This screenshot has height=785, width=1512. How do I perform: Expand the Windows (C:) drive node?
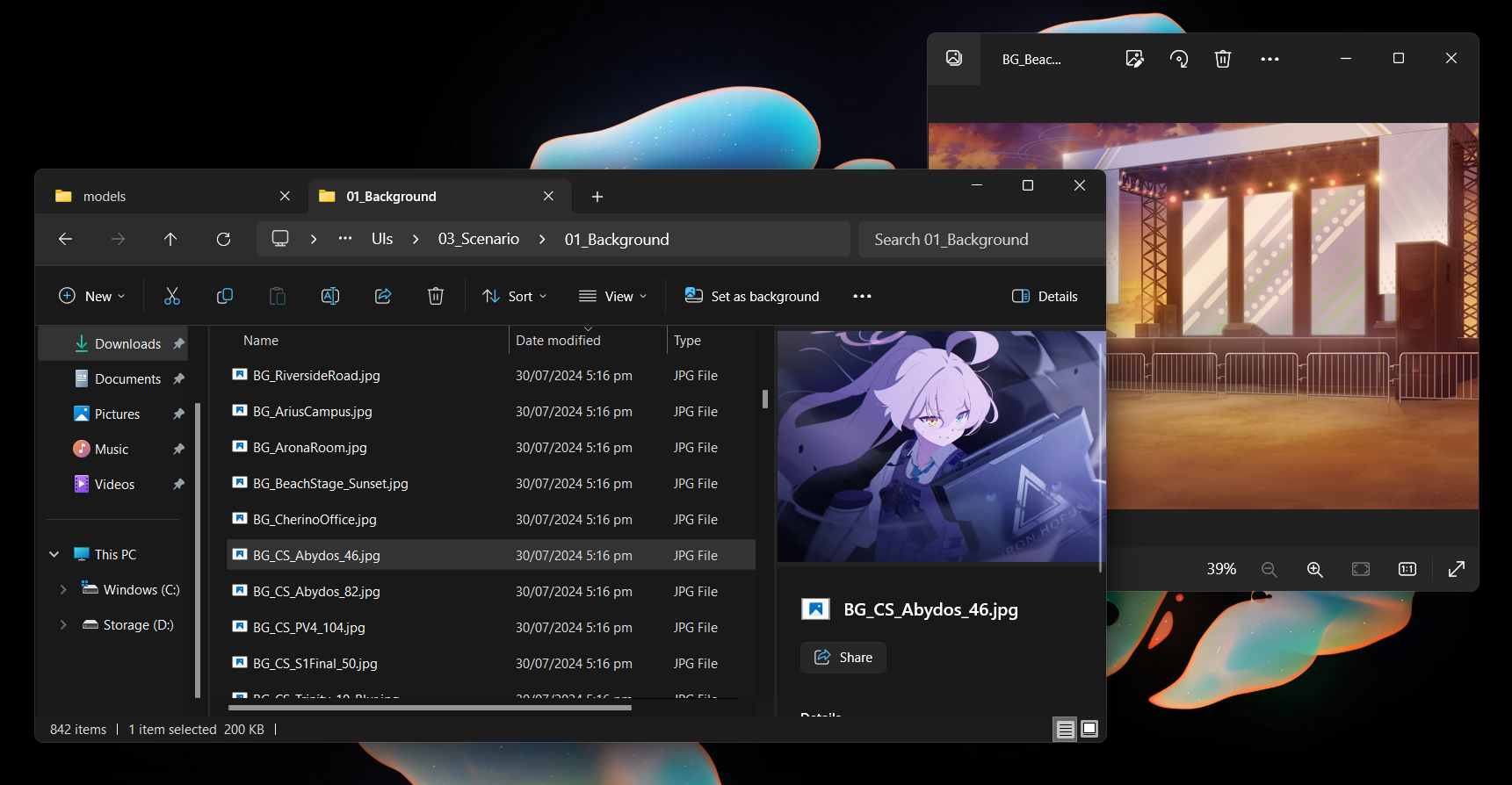(x=63, y=589)
